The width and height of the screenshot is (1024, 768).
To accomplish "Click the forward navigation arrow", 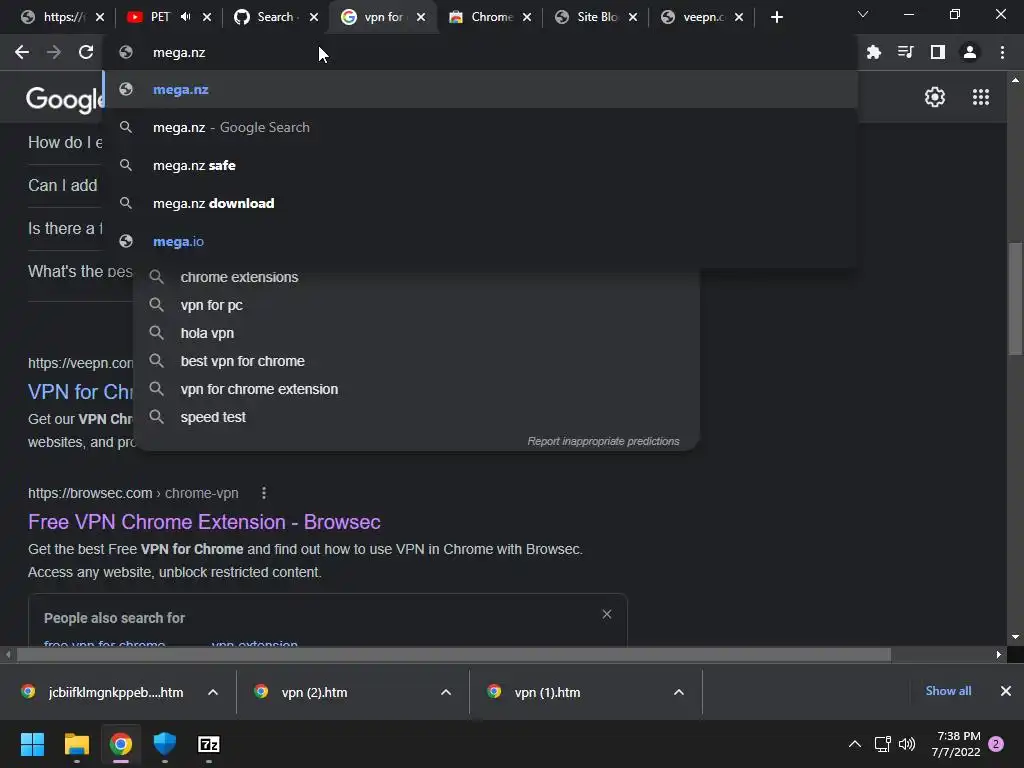I will coord(54,52).
